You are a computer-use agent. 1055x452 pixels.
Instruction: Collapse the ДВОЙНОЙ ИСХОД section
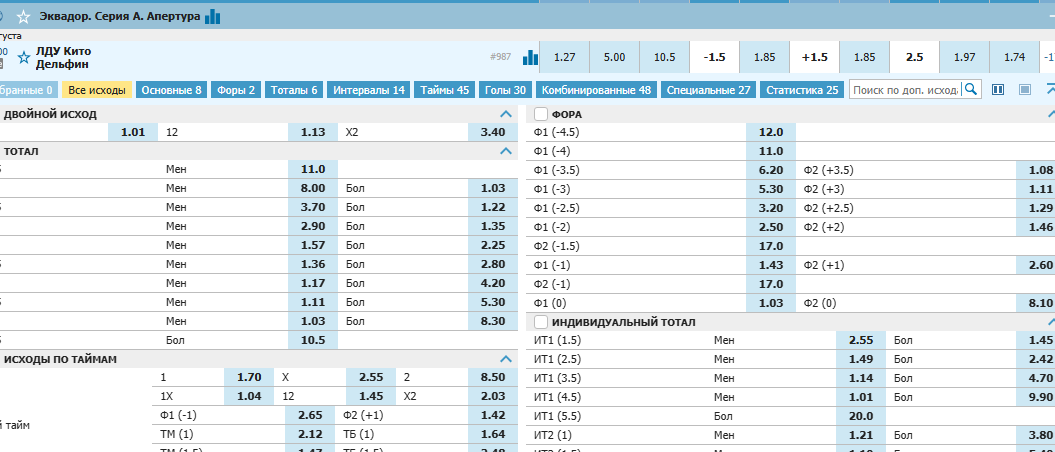coord(506,114)
